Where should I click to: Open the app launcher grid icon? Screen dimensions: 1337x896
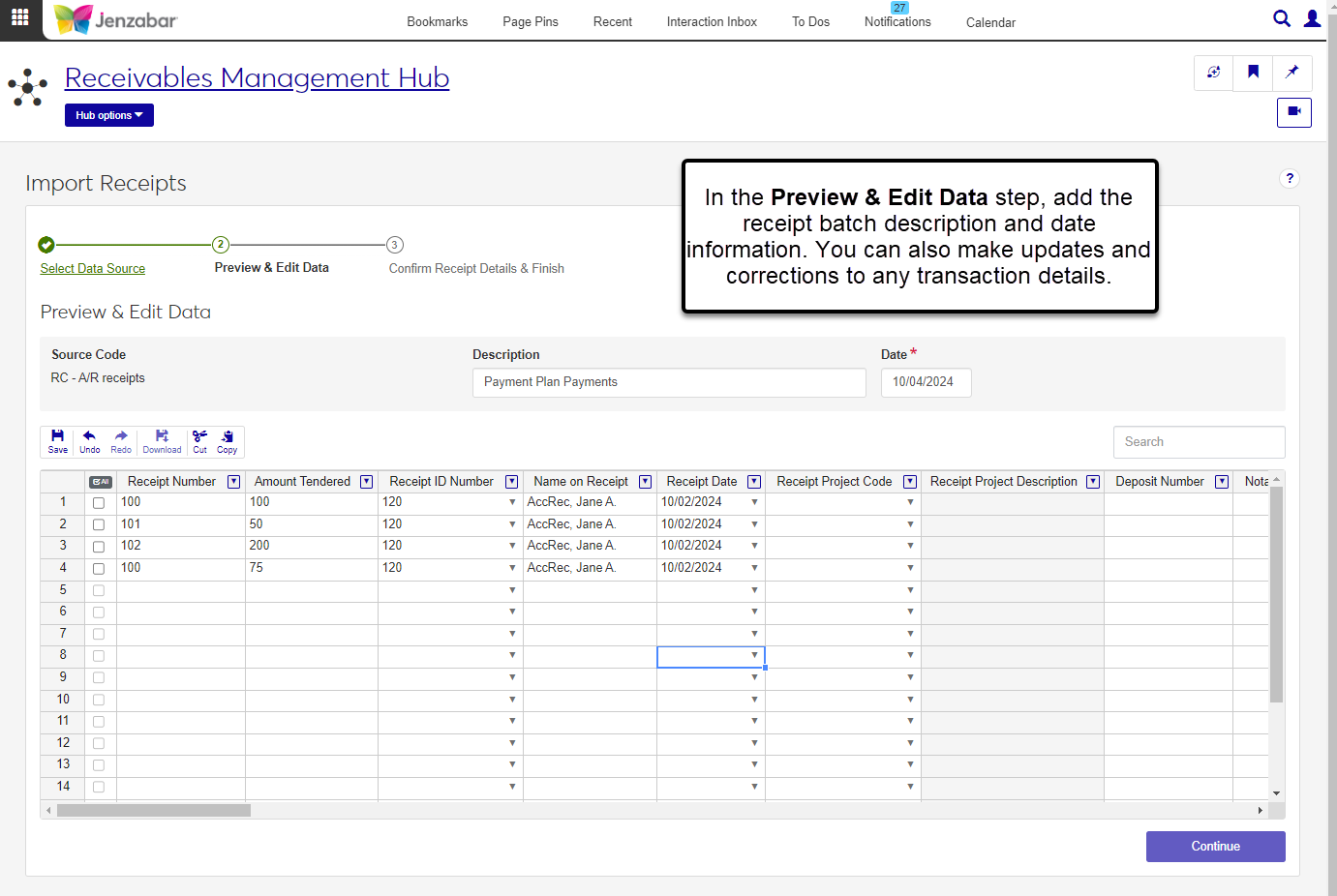click(20, 17)
